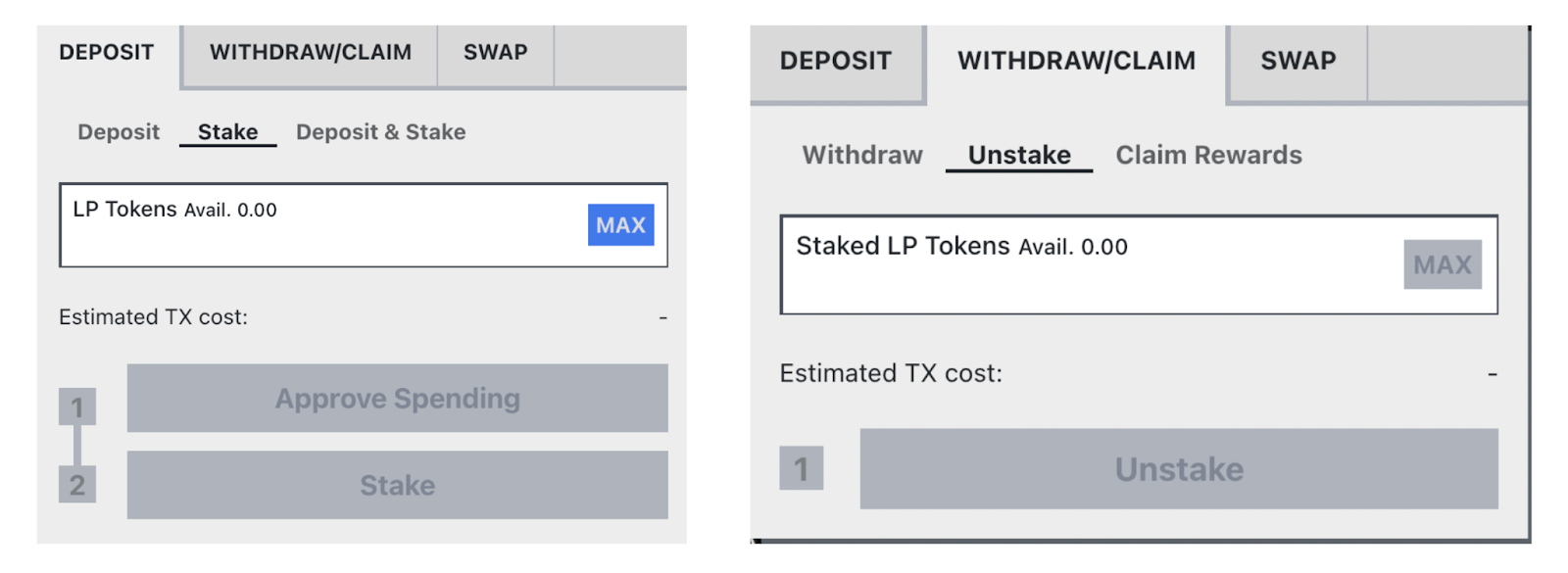Select the active DEPOSIT tab above Stake form
This screenshot has width=1568, height=573.
(107, 53)
